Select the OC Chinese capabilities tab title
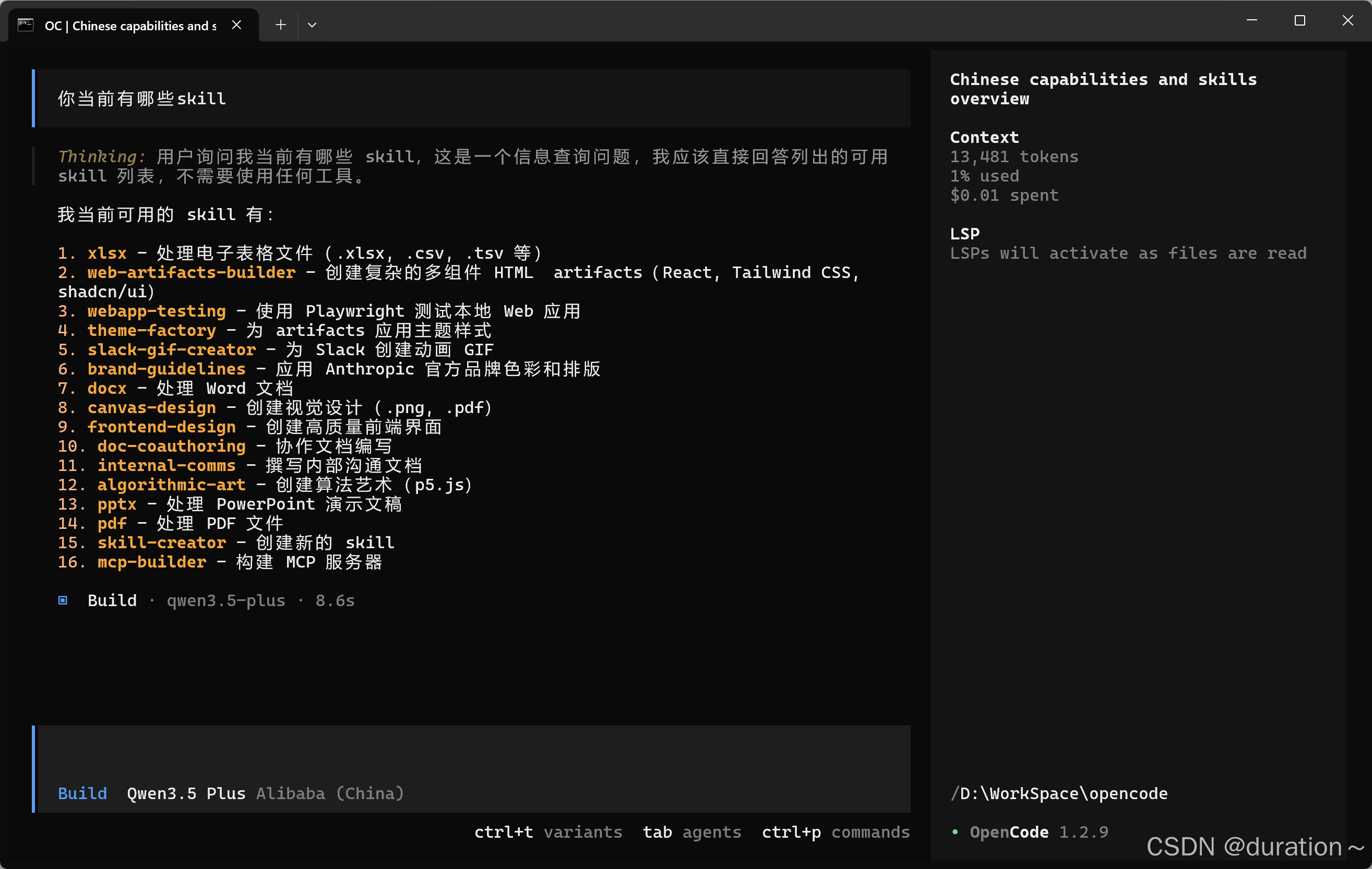This screenshot has width=1372, height=869. pyautogui.click(x=130, y=26)
